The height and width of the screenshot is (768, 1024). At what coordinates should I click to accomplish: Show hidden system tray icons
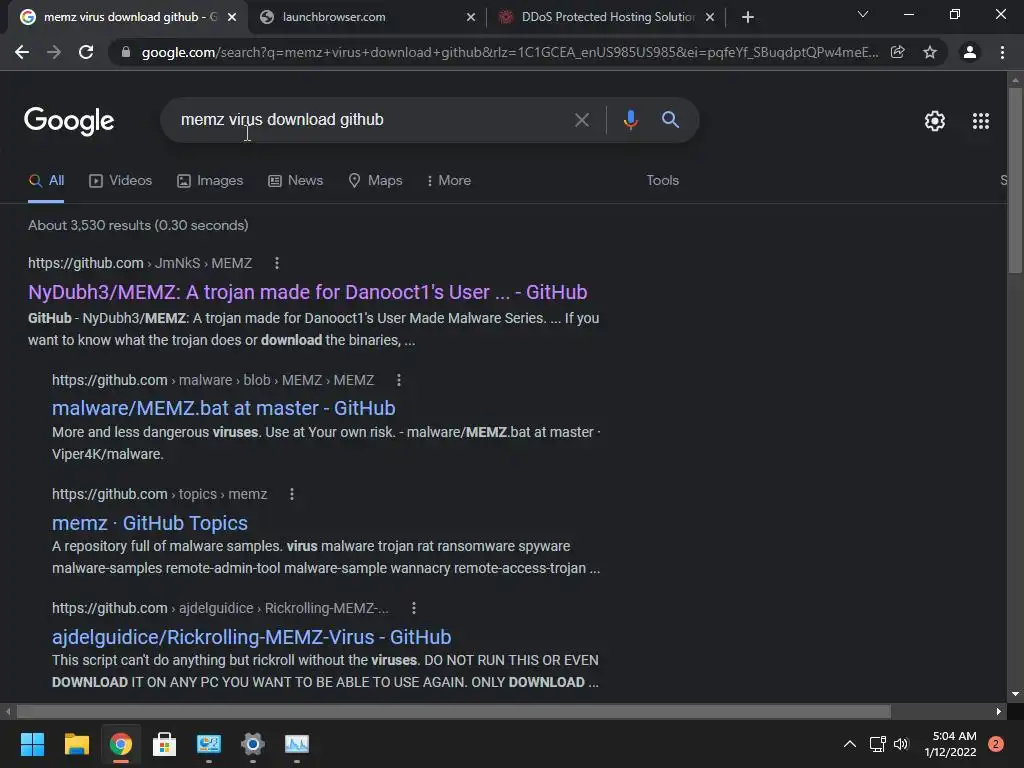(x=850, y=744)
